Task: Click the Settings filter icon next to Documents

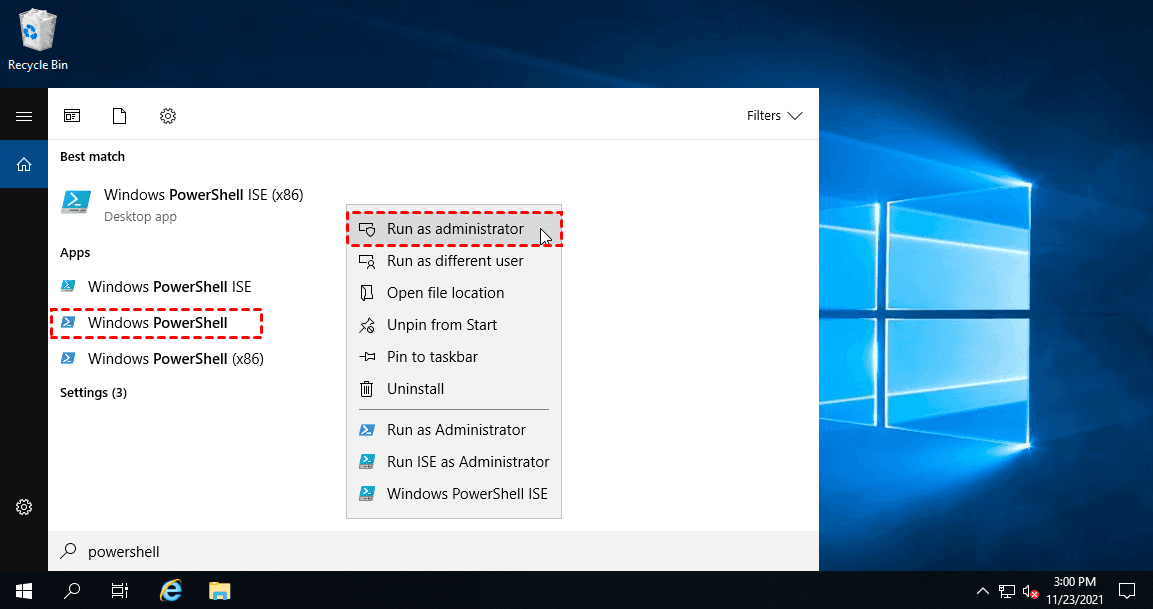Action: click(x=167, y=115)
